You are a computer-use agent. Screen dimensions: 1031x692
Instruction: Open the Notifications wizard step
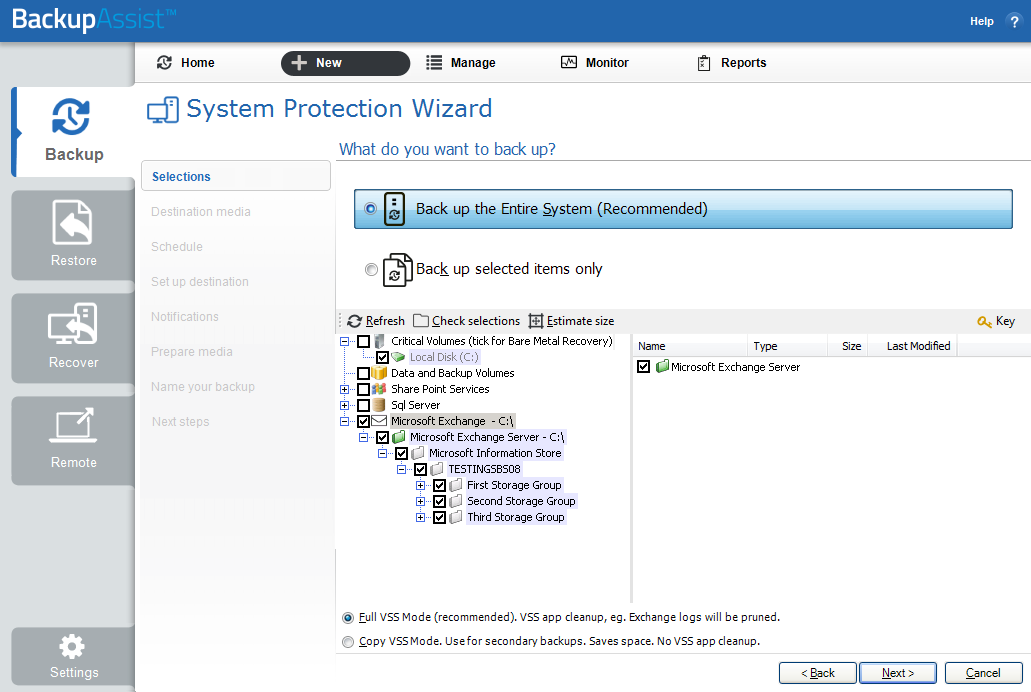[185, 316]
